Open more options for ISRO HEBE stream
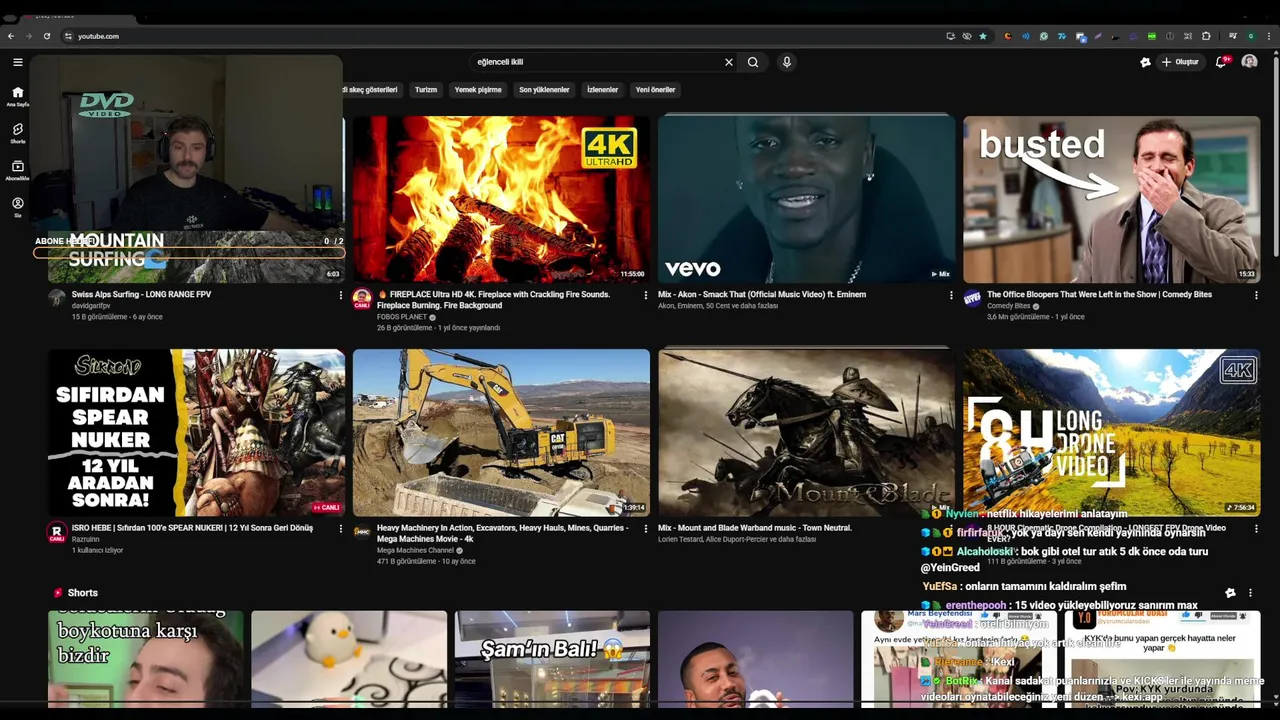1280x720 pixels. (x=340, y=529)
